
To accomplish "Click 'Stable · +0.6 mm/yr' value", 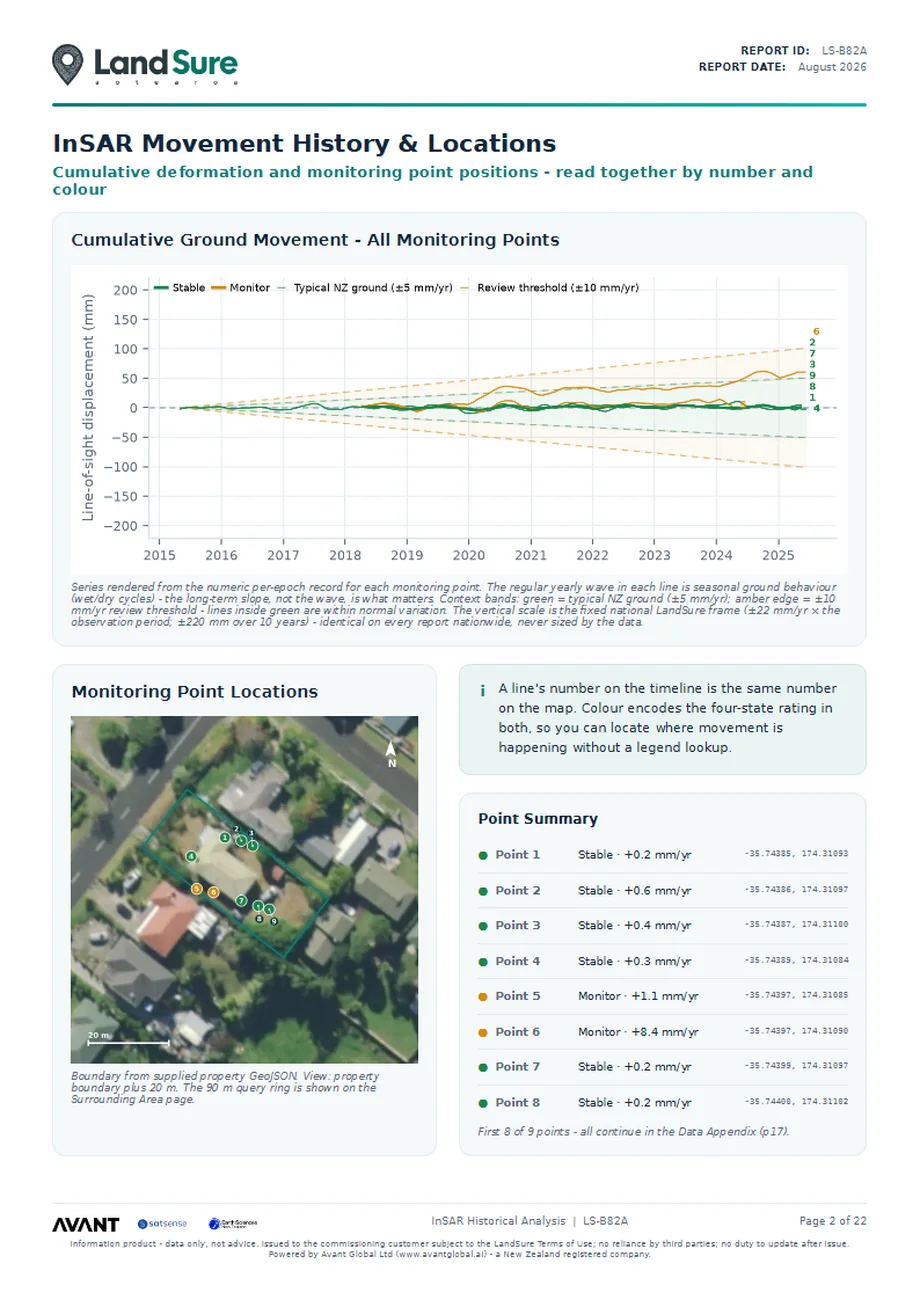I will click(x=635, y=890).
